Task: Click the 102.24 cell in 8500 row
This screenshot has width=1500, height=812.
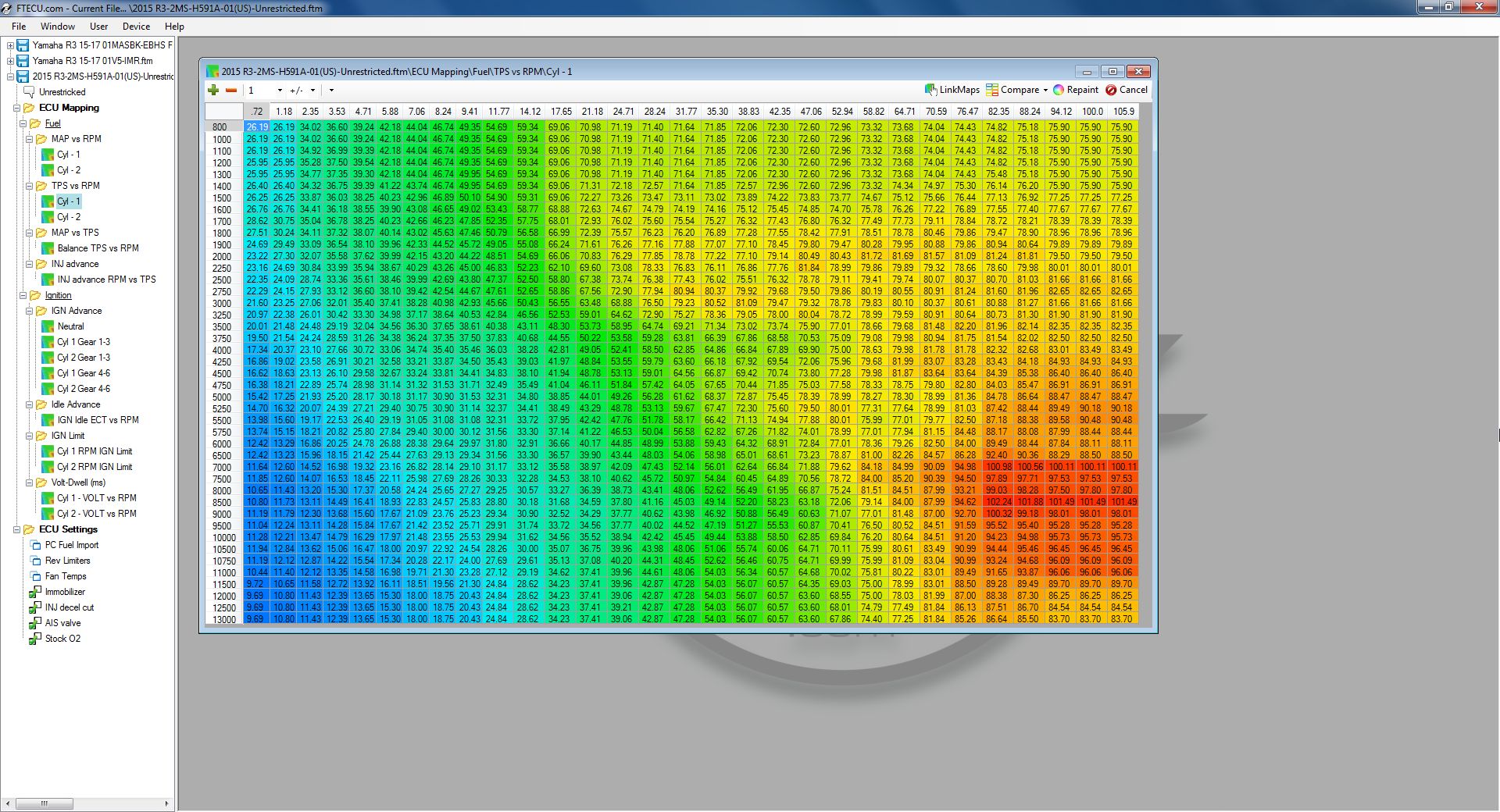Action: click(998, 502)
